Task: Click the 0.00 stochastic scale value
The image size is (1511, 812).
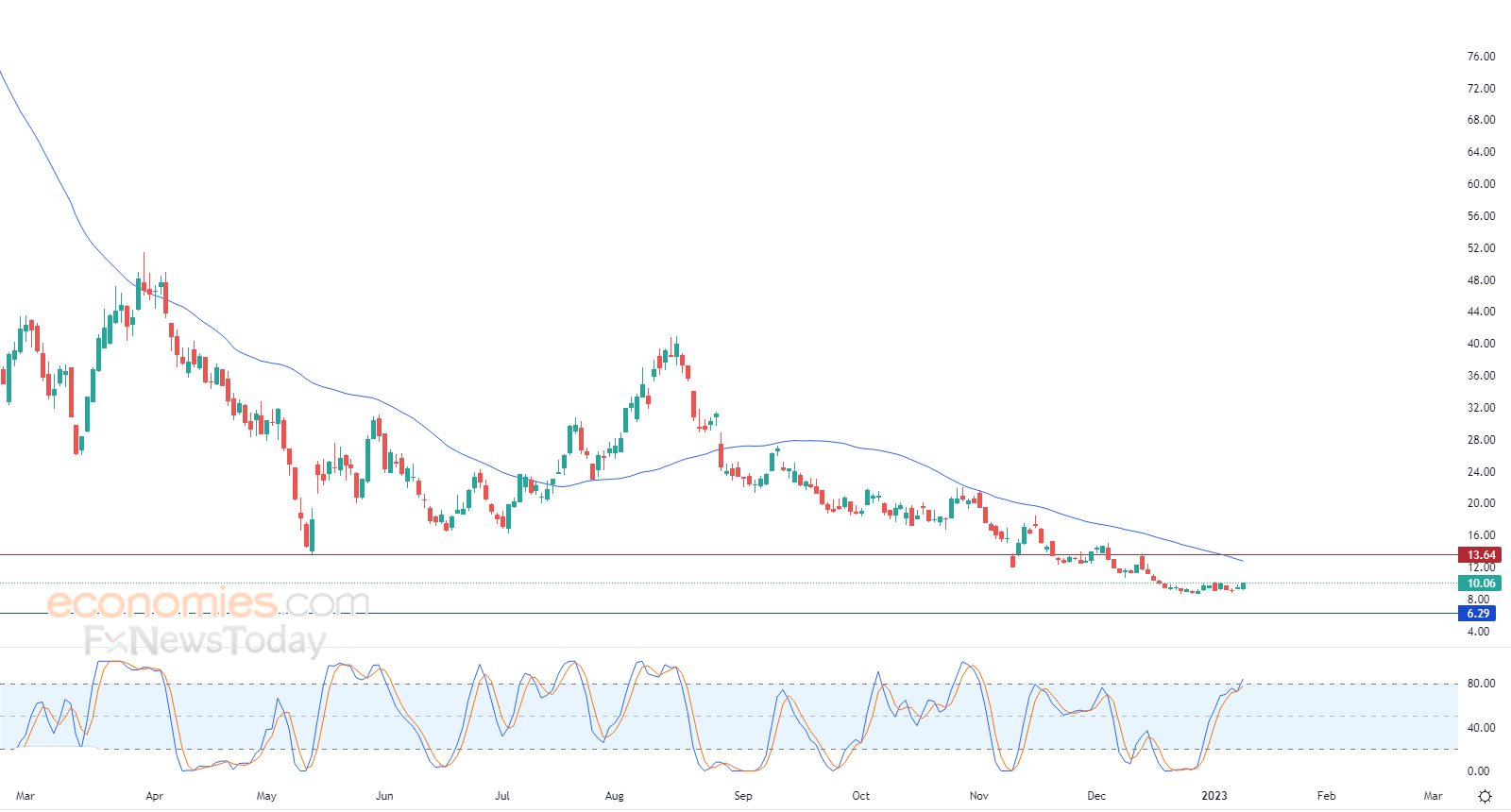Action: click(x=1479, y=771)
